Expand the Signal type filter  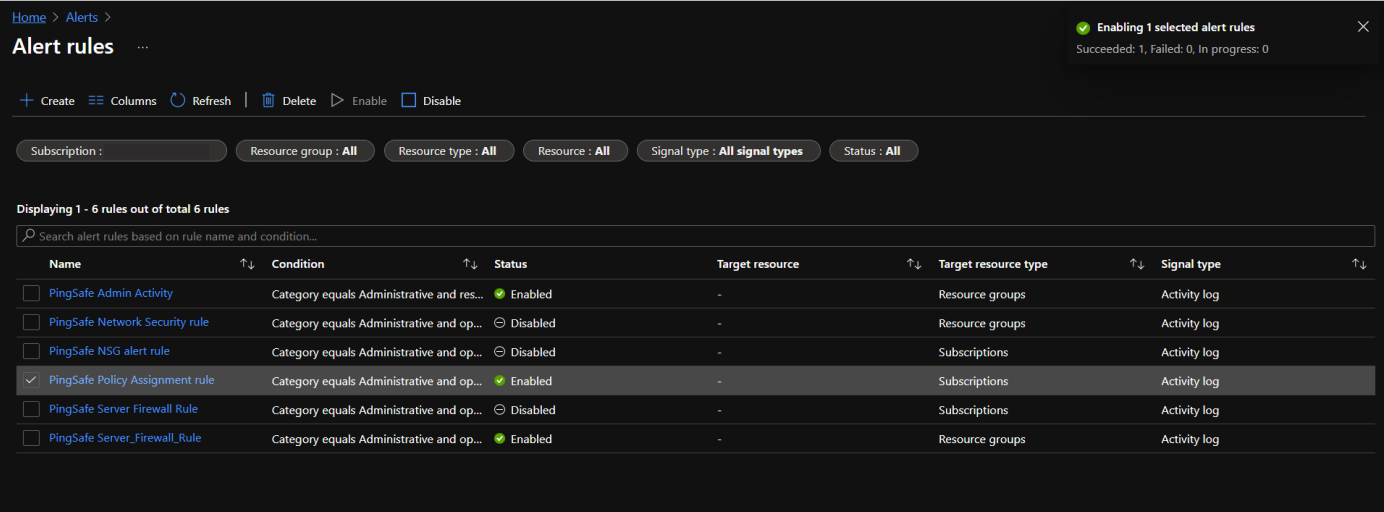click(727, 151)
